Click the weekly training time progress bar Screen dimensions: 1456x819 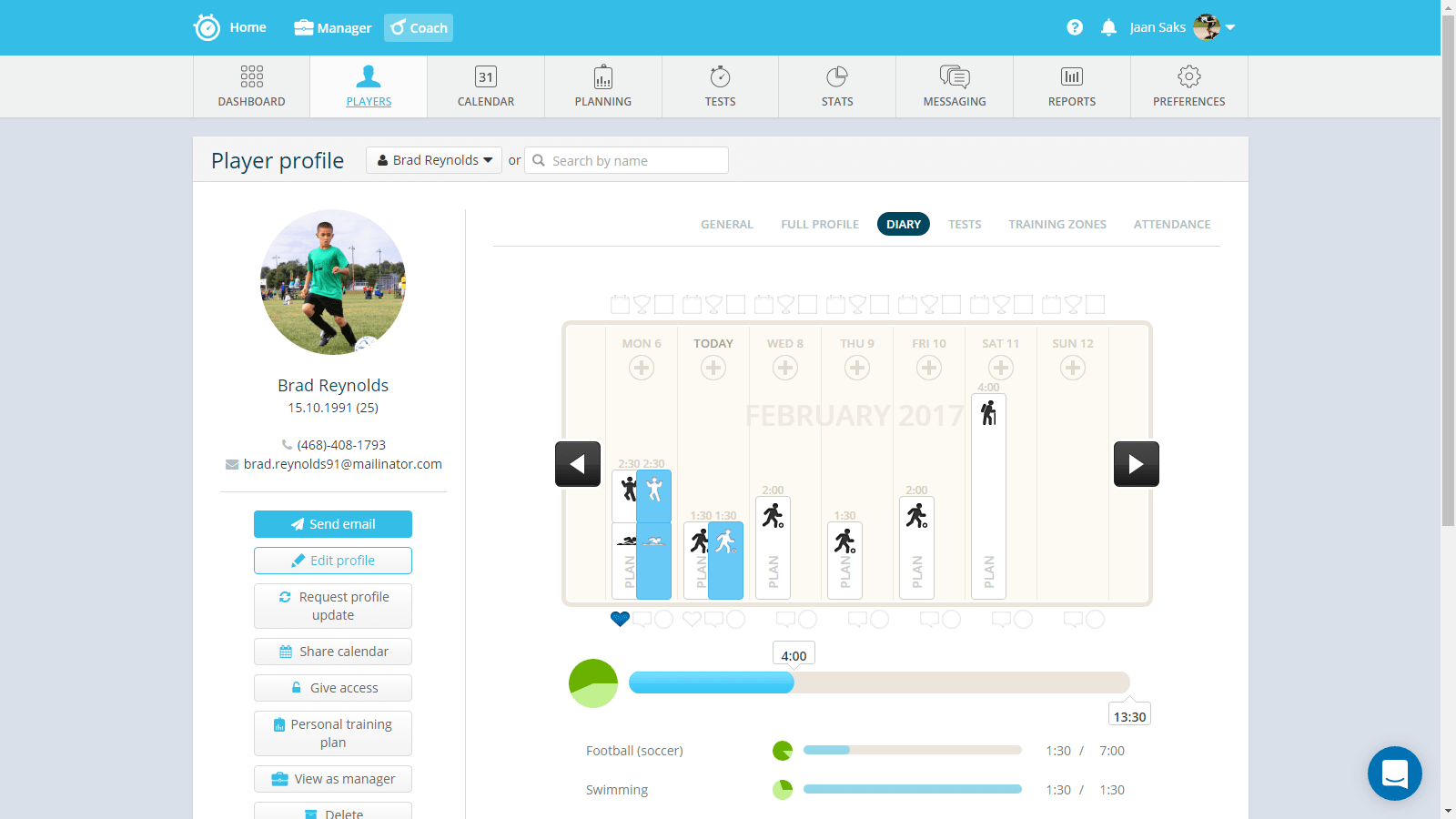(878, 682)
